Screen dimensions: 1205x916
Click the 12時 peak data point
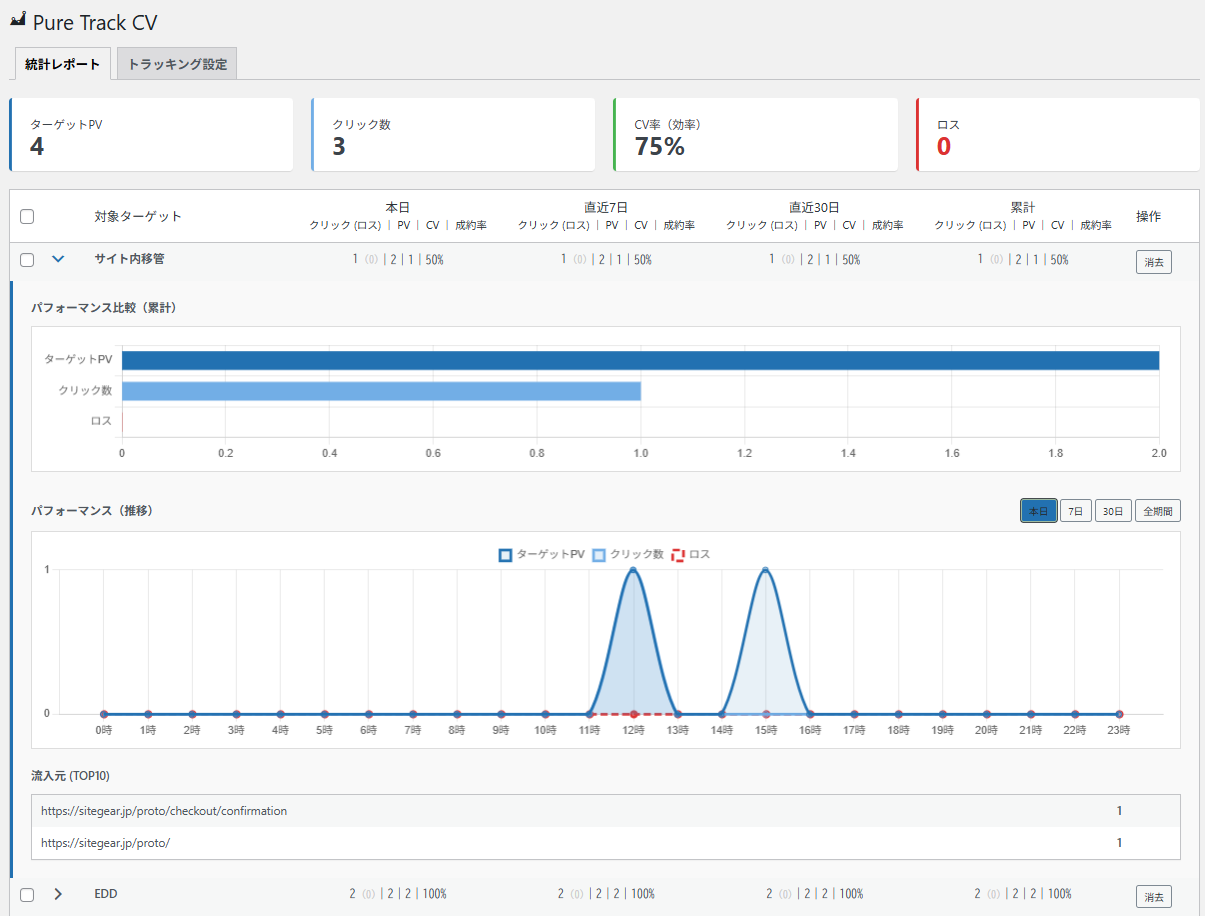(x=633, y=570)
